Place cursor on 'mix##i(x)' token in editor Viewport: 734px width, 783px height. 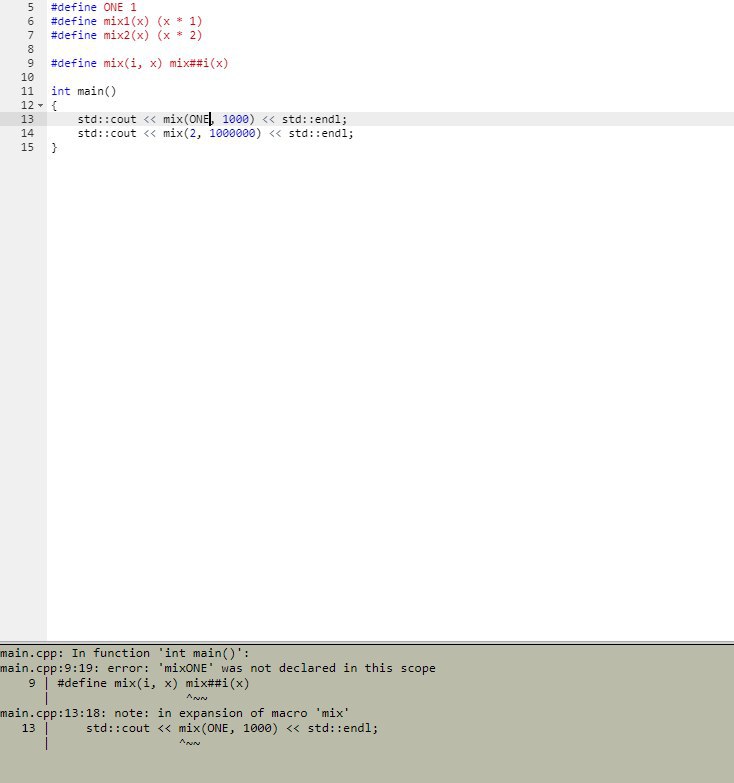[199, 63]
